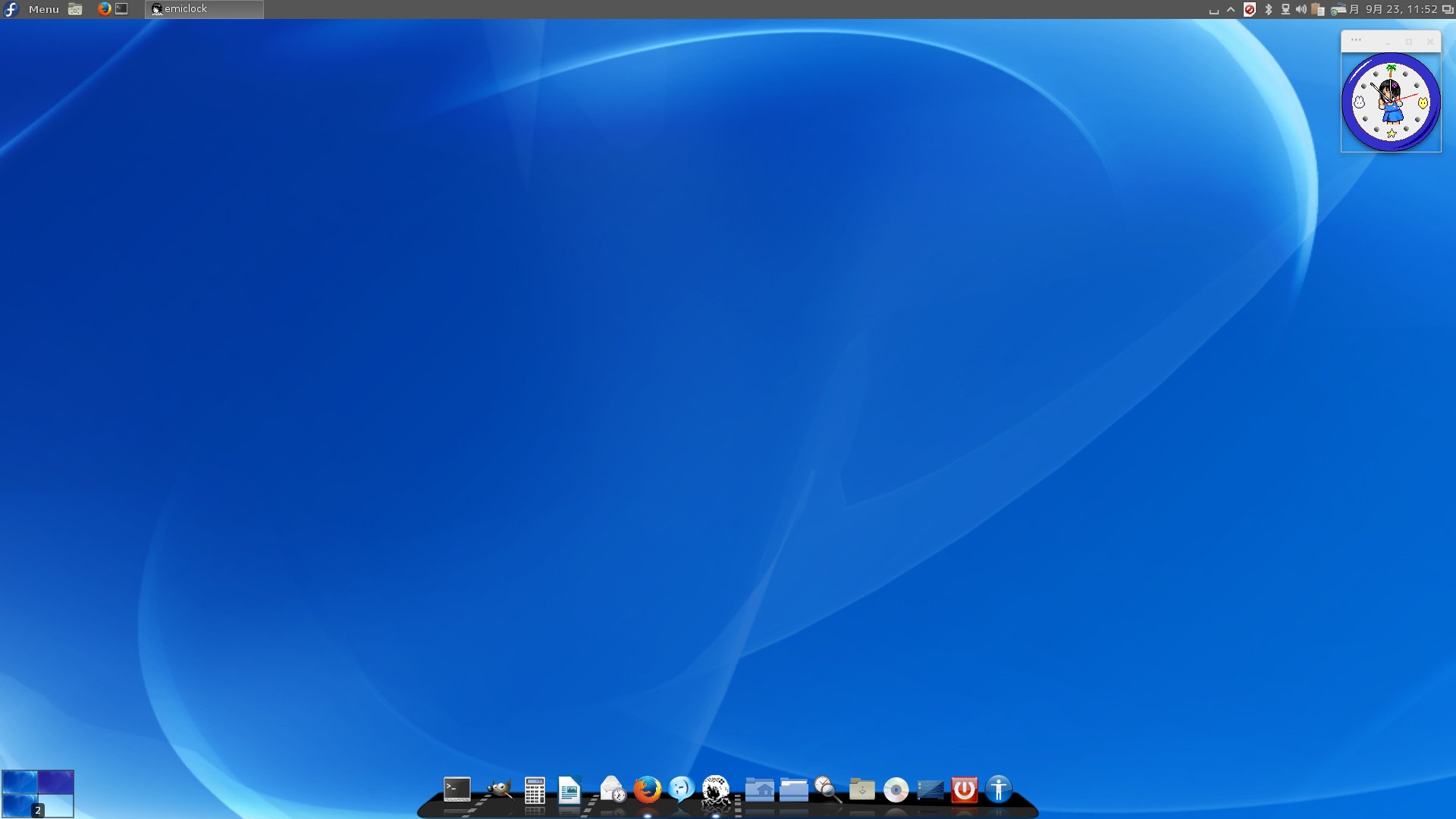1456x819 pixels.
Task: Click the red power button icon
Action: (x=964, y=790)
